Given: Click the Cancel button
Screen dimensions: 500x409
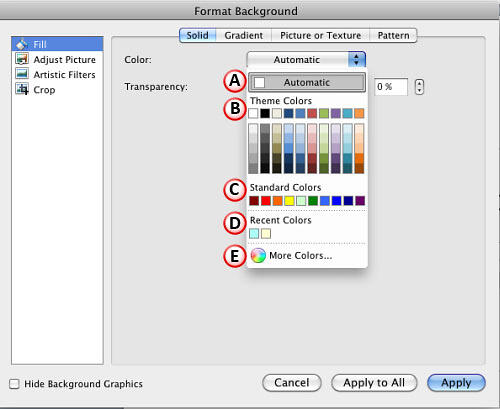Looking at the screenshot, I should point(292,383).
